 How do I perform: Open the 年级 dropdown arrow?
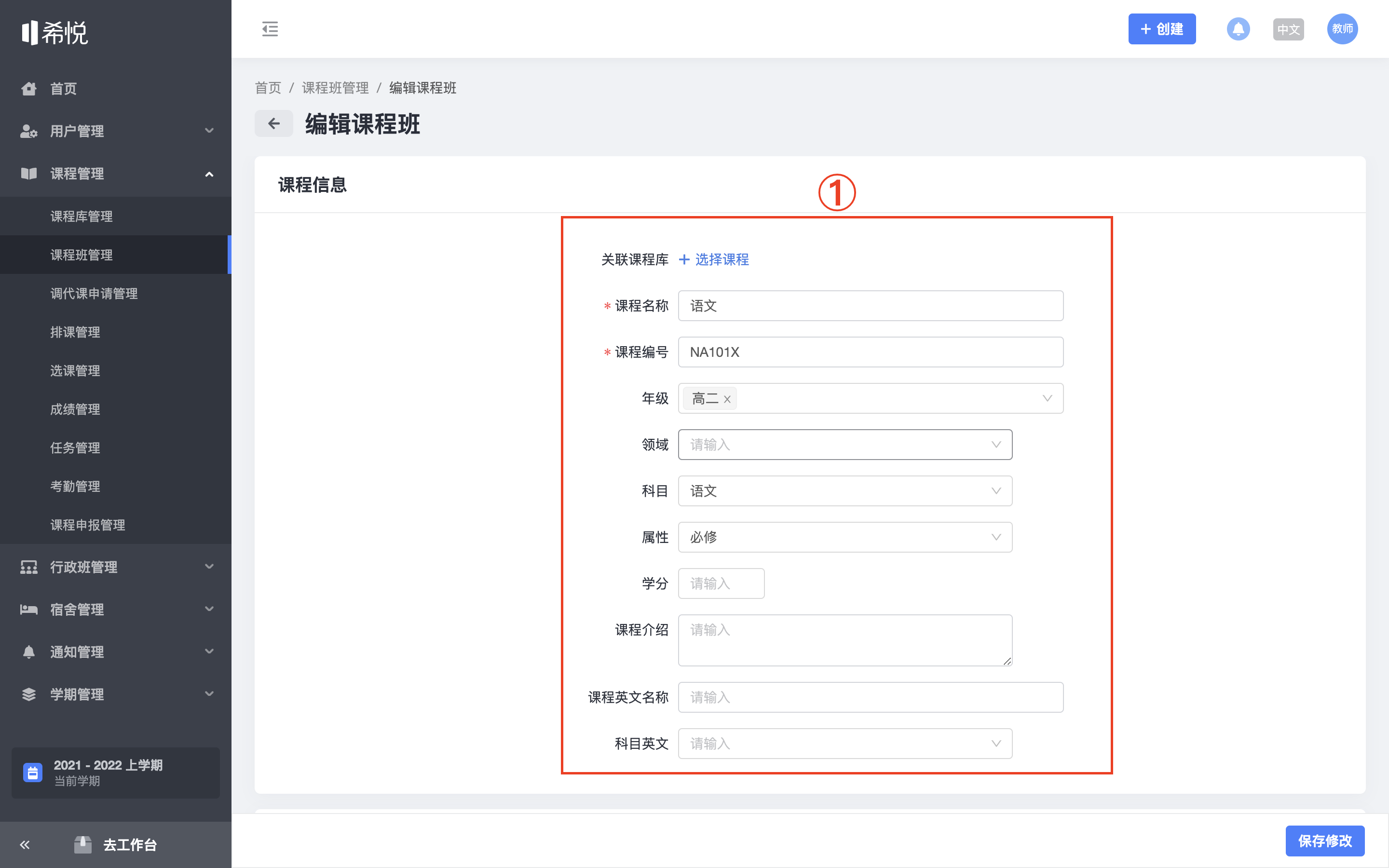click(x=1047, y=398)
